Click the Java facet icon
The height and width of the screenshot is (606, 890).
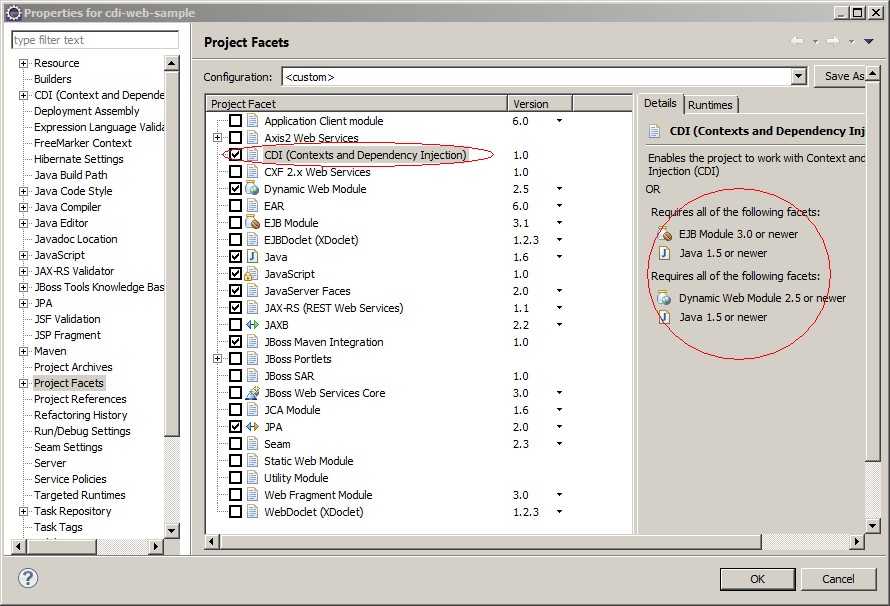pos(253,257)
